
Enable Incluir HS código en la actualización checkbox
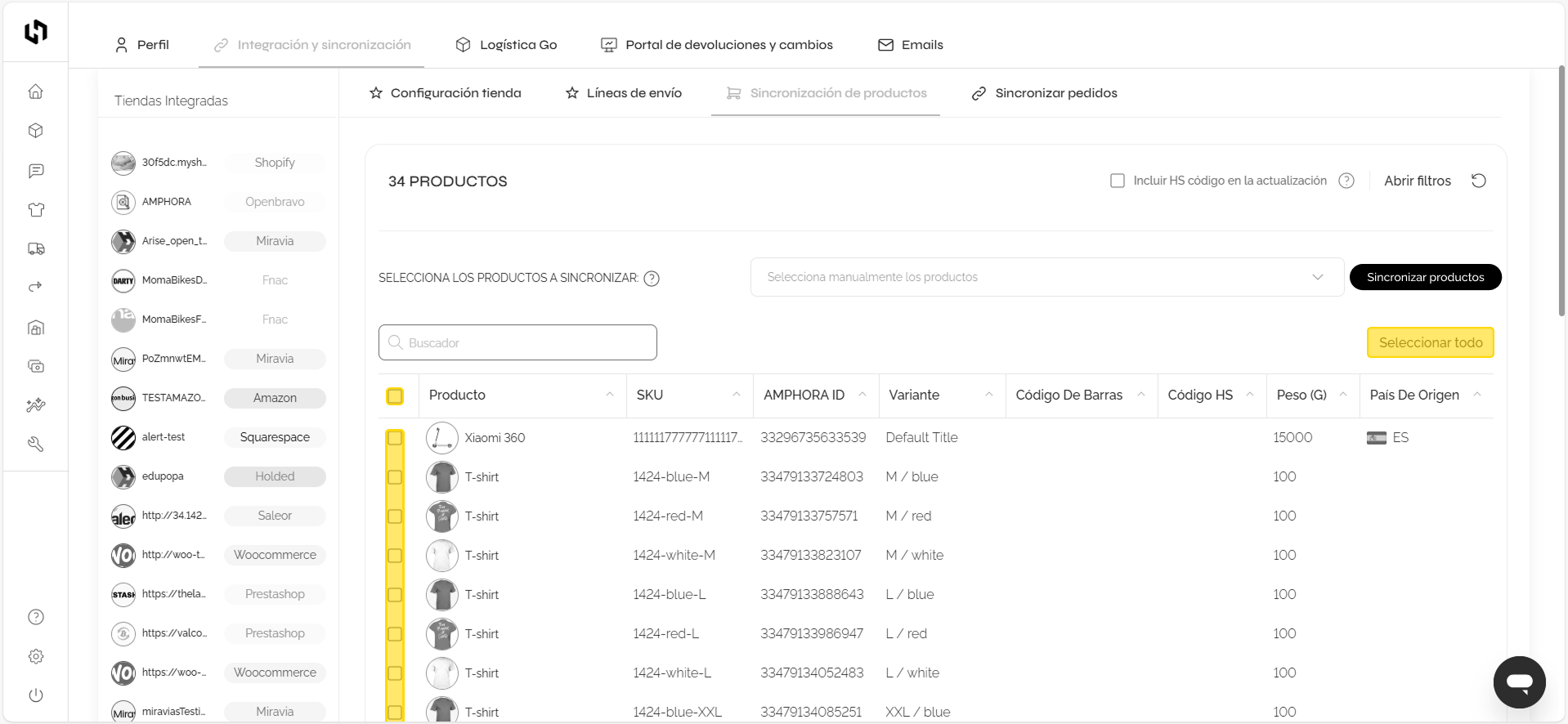click(1117, 181)
